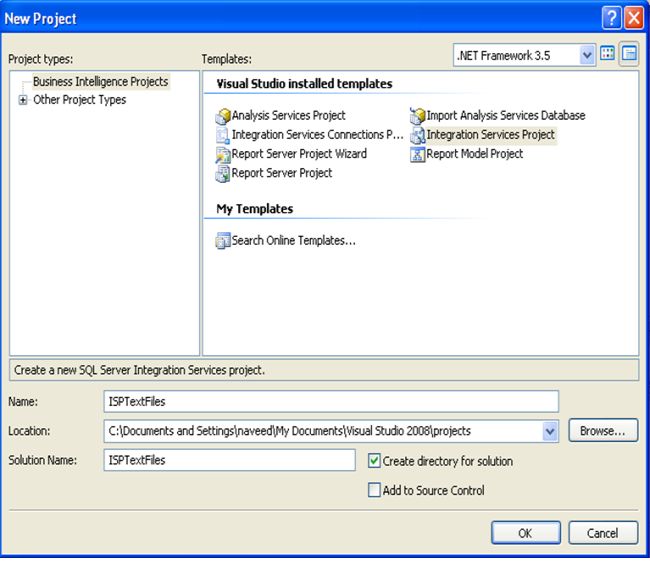Select the Report Server Project icon
Screen dimensions: 650x561
pyautogui.click(x=223, y=174)
